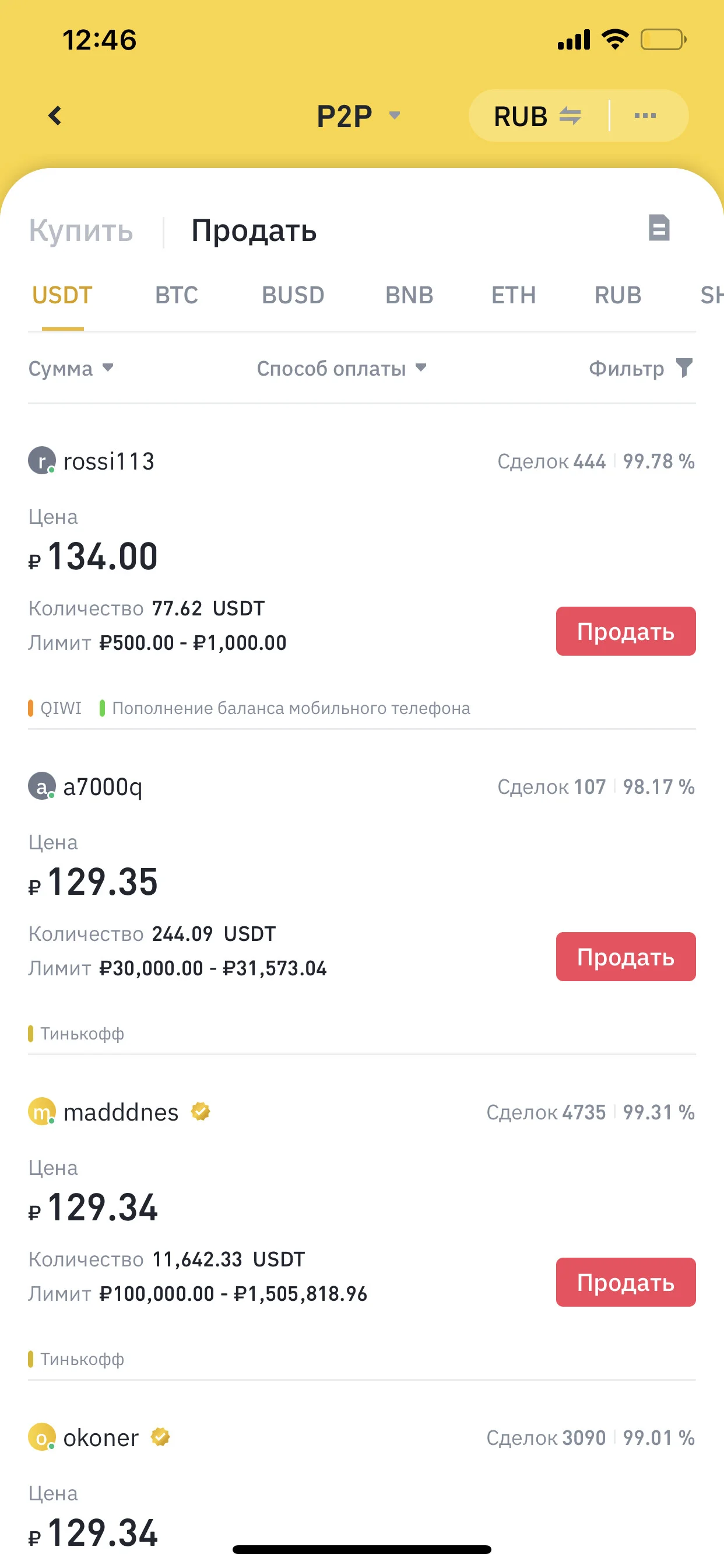Tap the back arrow icon
Screen dimensions: 724x1568
55,116
